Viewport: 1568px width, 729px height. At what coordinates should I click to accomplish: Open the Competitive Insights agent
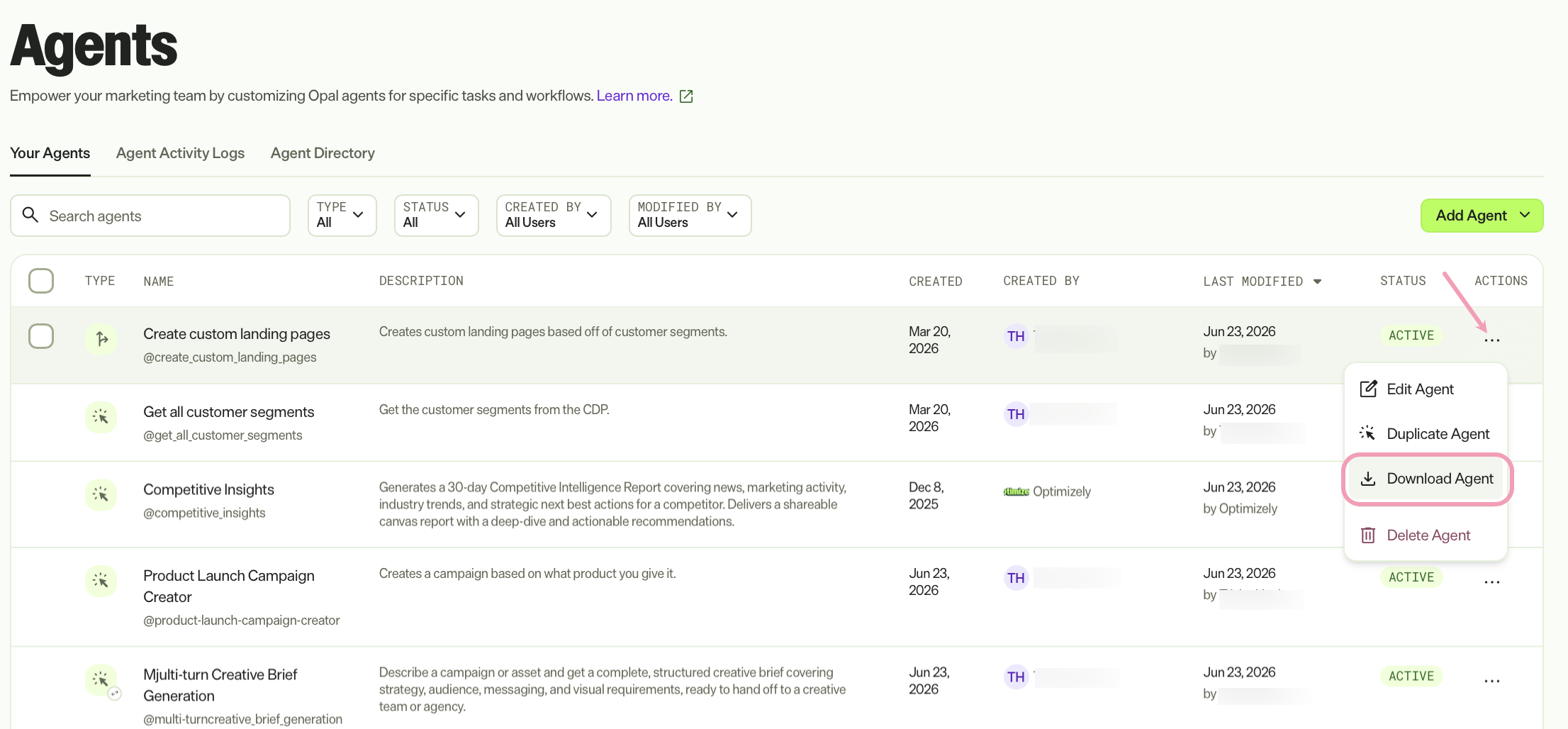208,489
